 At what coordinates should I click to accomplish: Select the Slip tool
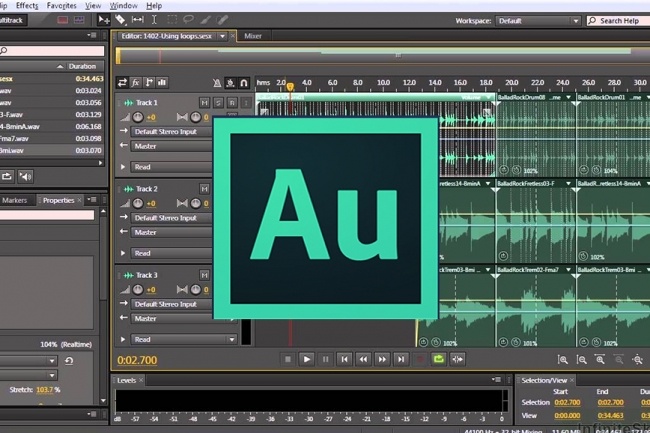(137, 19)
